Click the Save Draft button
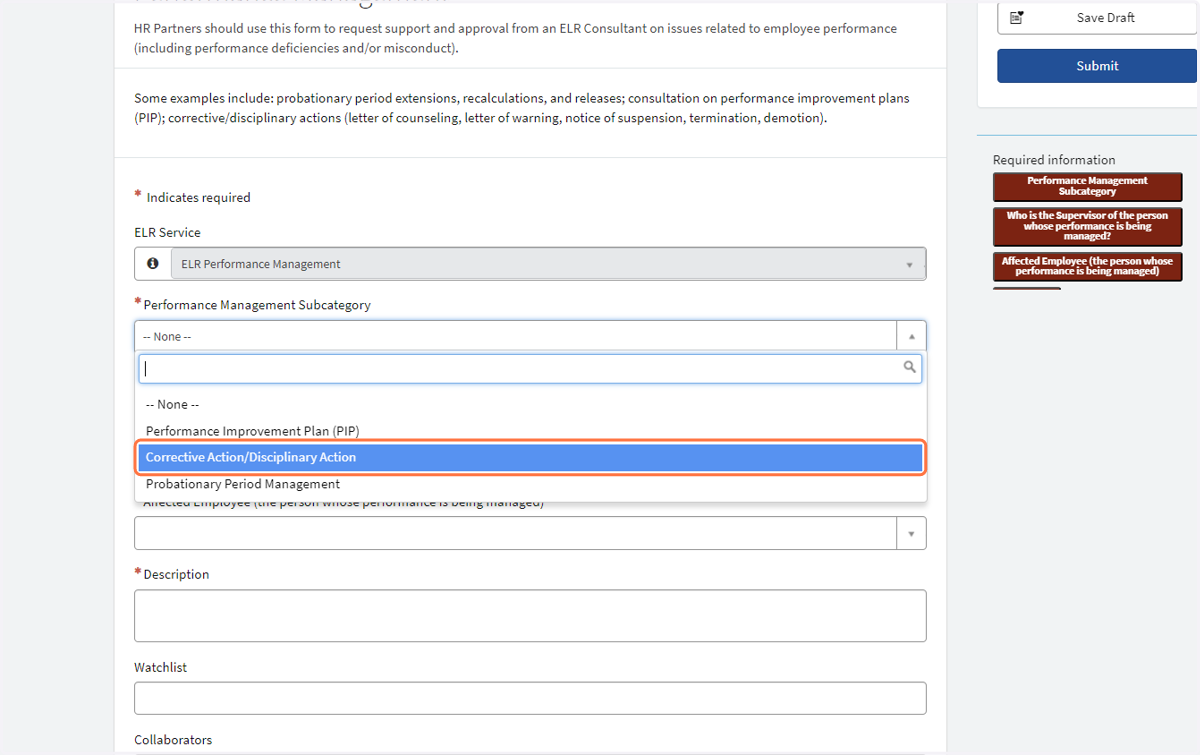 pyautogui.click(x=1096, y=18)
